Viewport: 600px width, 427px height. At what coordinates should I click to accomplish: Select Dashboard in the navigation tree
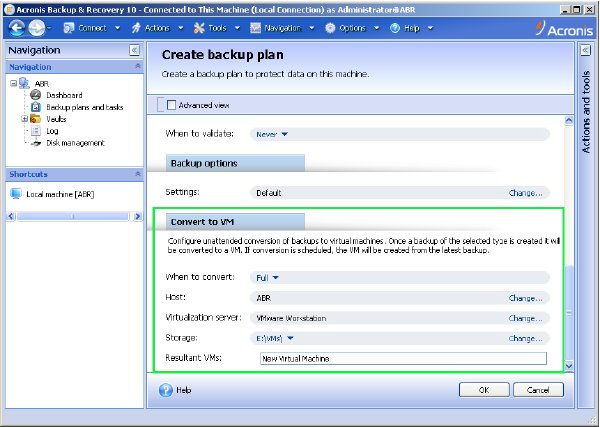pos(64,95)
